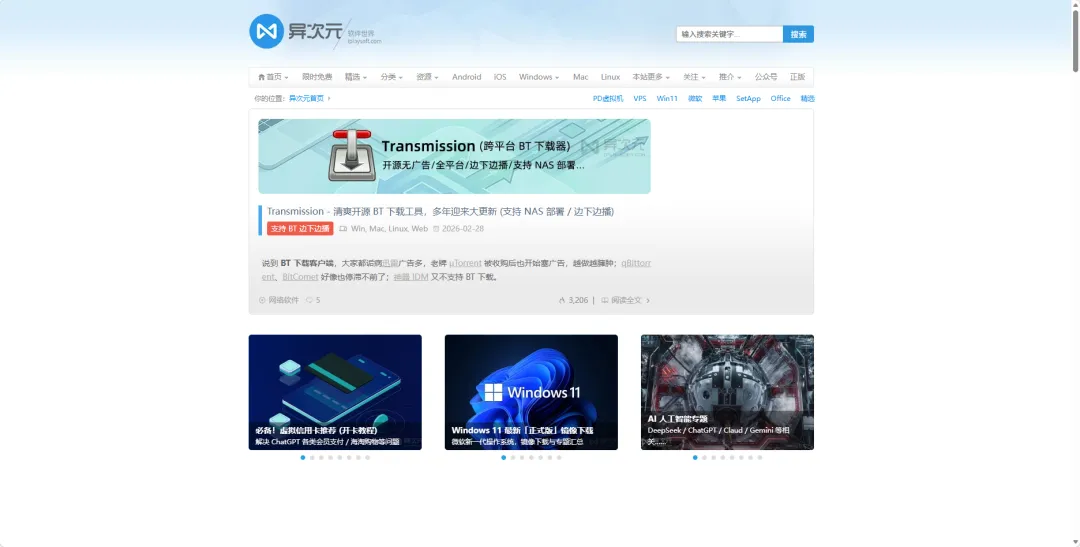Open the 虚拟信用卡推荐 featured card

click(x=335, y=392)
